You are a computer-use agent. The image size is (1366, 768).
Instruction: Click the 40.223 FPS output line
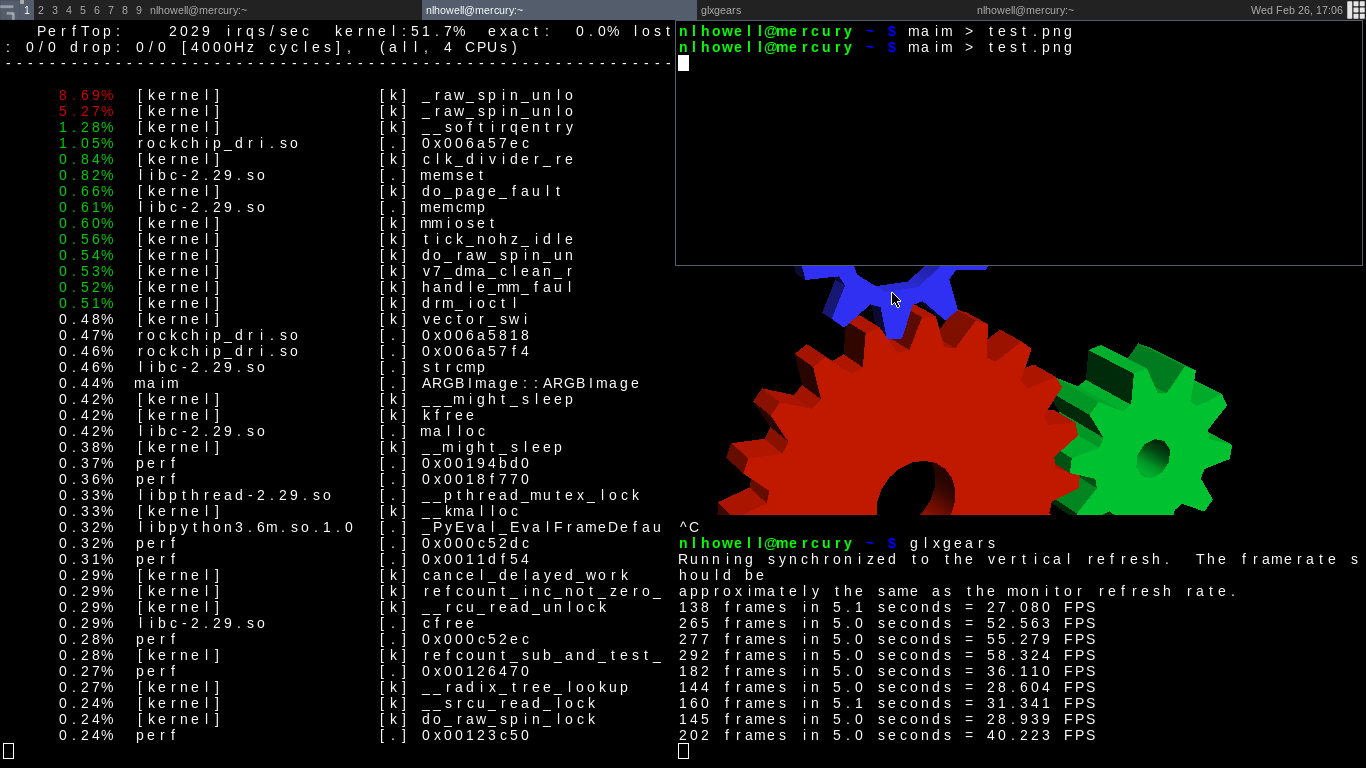(887, 736)
